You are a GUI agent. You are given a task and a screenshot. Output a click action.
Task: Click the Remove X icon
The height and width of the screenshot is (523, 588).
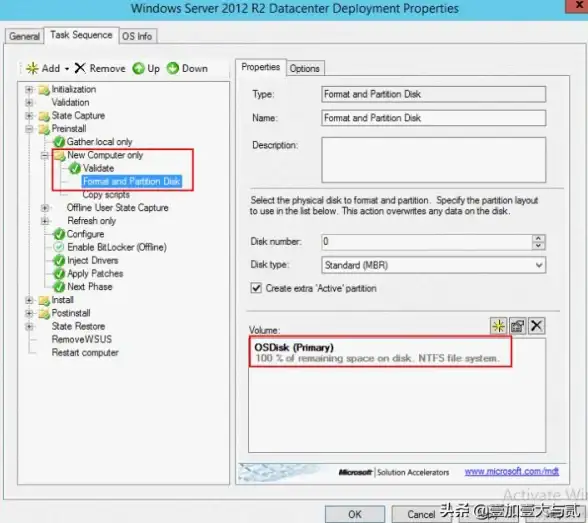80,68
